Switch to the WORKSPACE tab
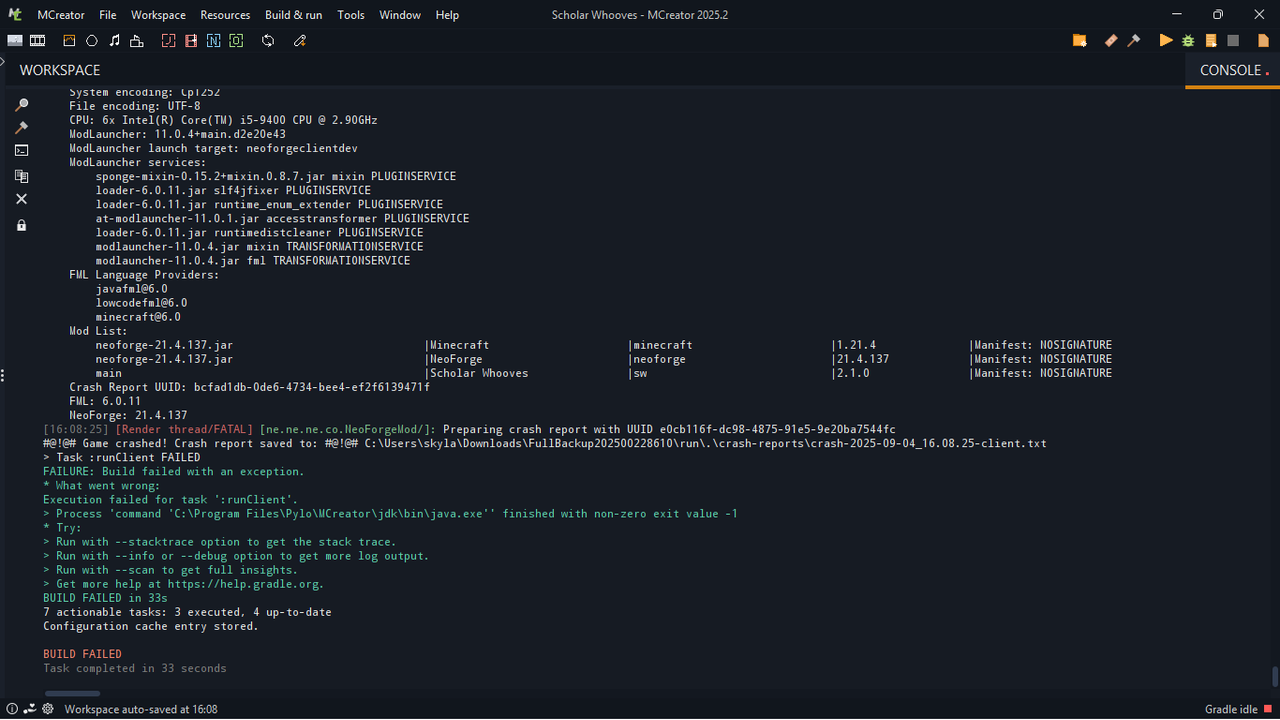This screenshot has width=1280, height=720. [x=60, y=71]
